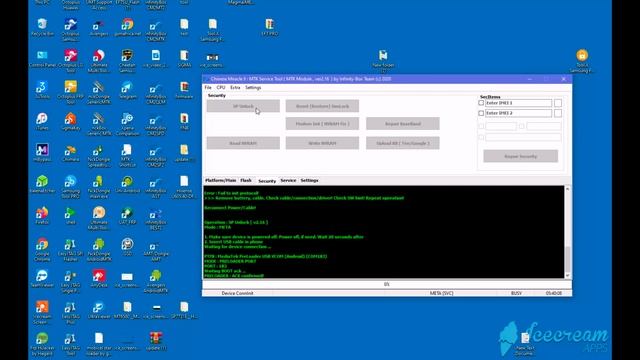This screenshot has width=640, height=360.
Task: Open Google Chrome desktop shortcut
Action: coord(42,249)
